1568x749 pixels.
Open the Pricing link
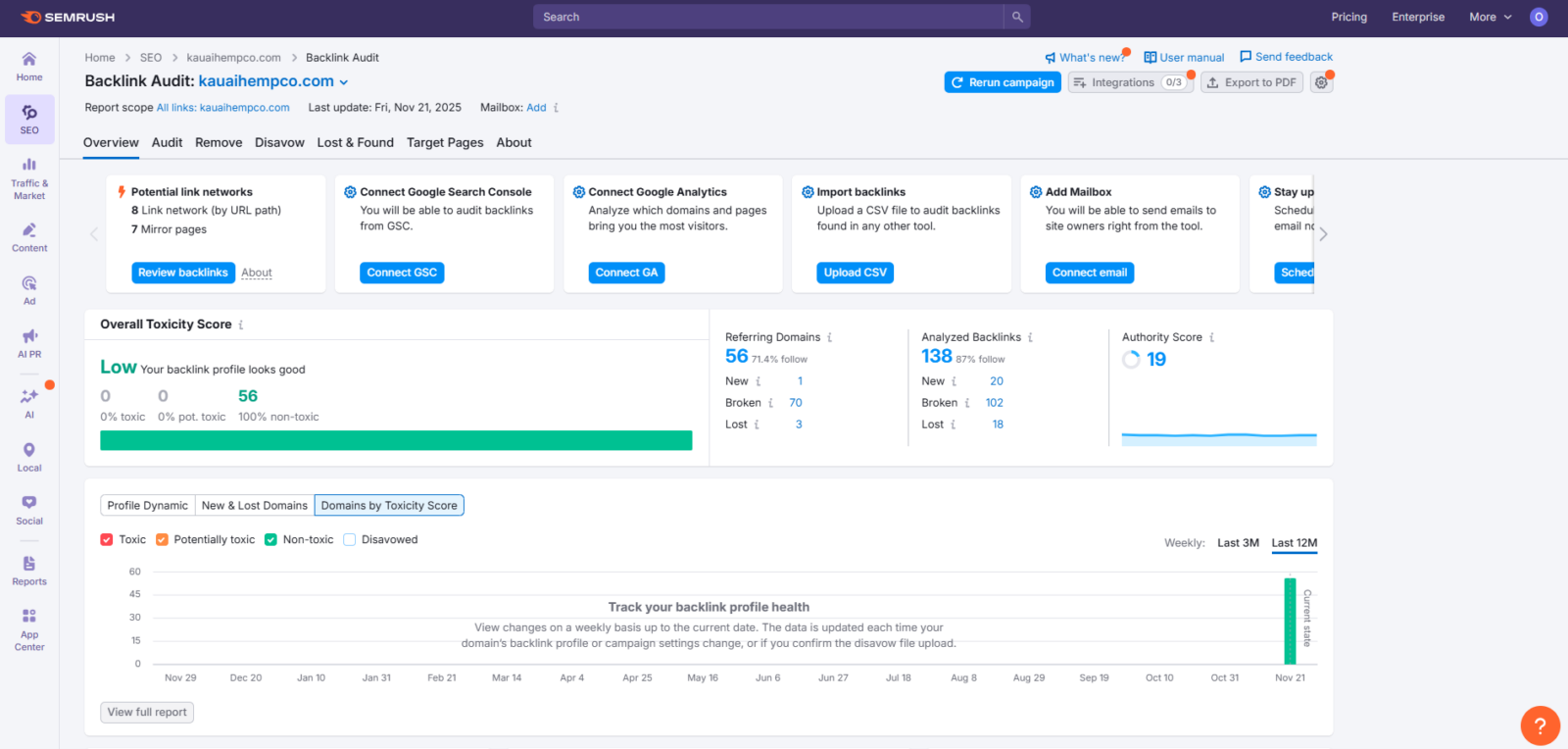[x=1348, y=17]
